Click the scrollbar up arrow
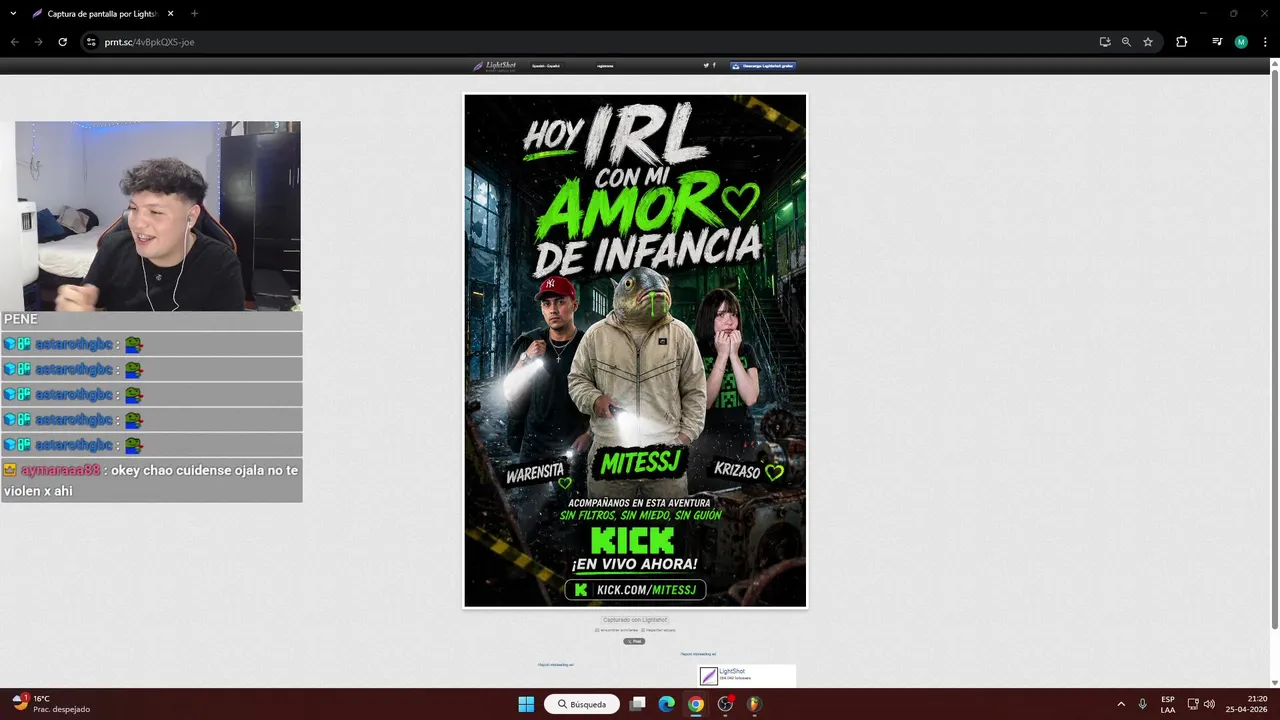This screenshot has width=1280, height=720. pyautogui.click(x=1274, y=63)
